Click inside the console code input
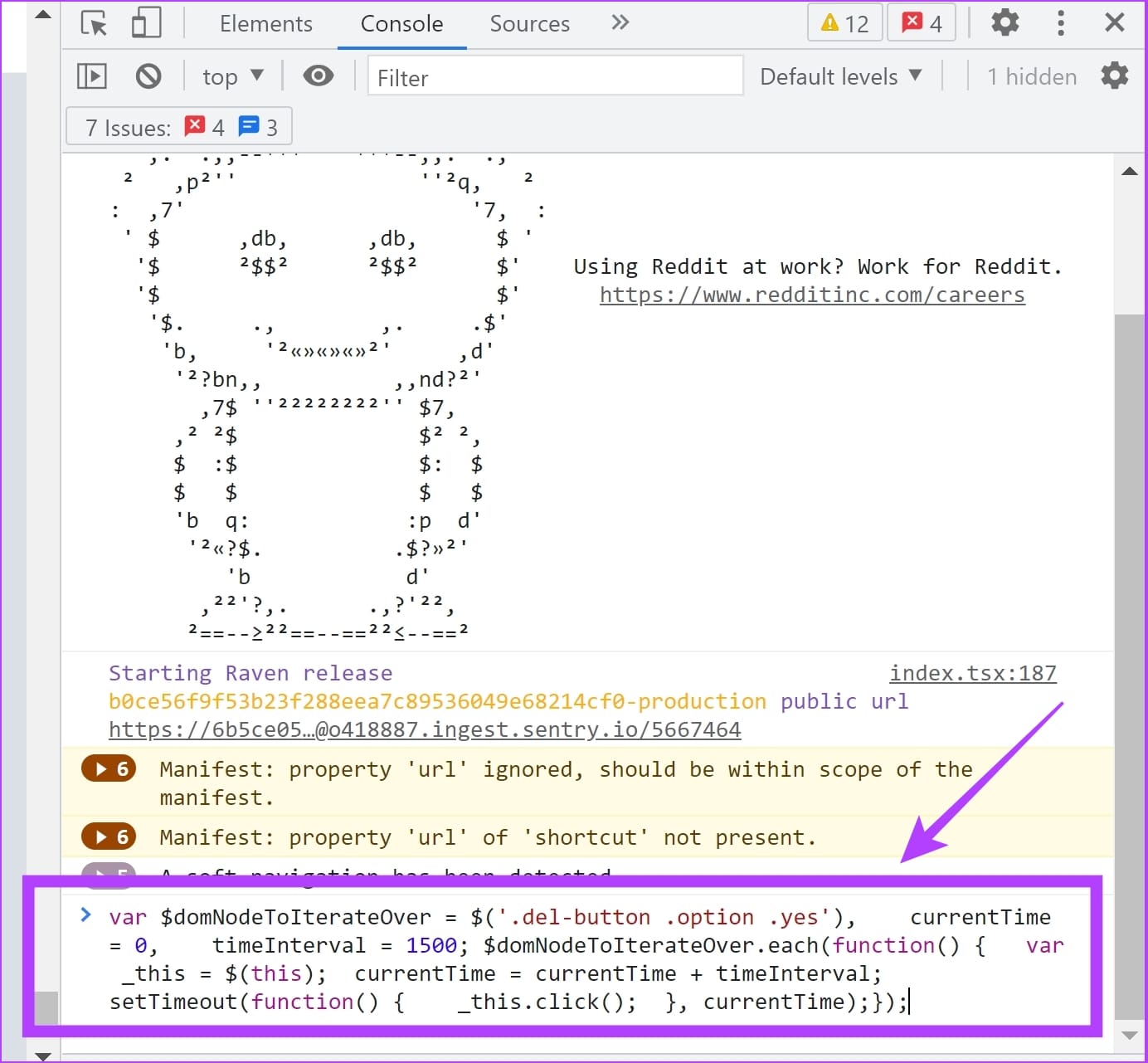The height and width of the screenshot is (1063, 1148). 586,958
